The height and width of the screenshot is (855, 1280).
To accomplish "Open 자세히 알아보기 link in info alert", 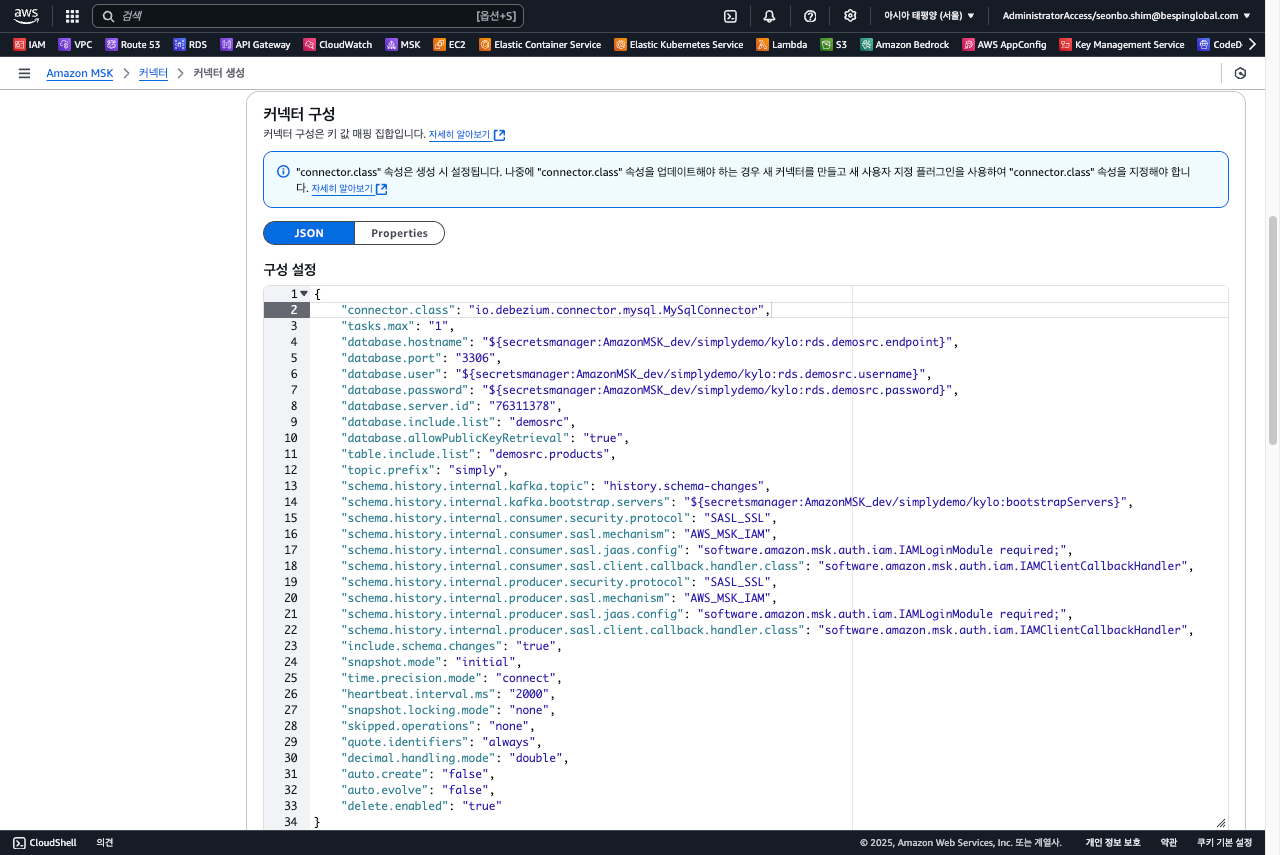I will click(x=349, y=189).
